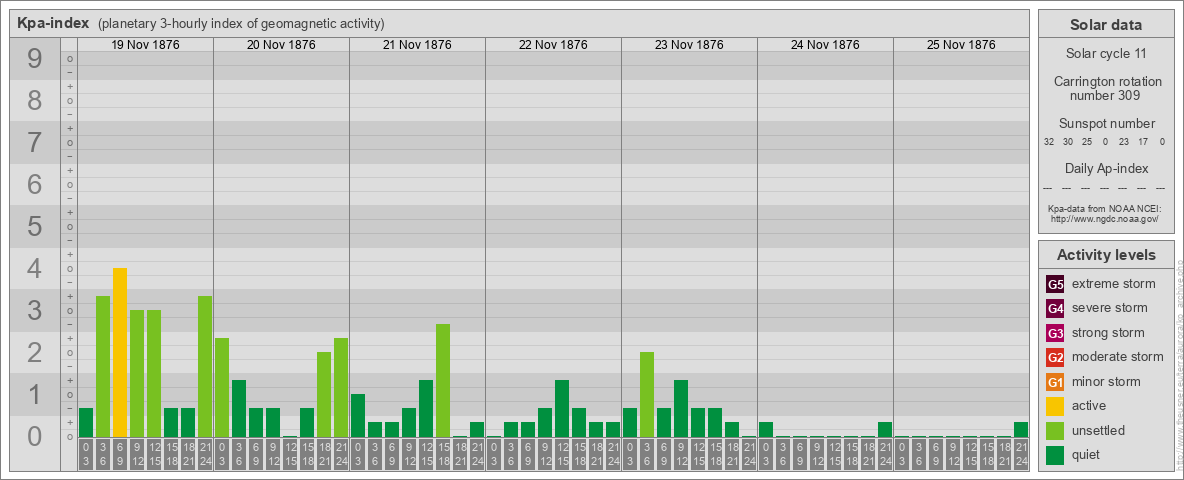Select the 21 Nov 1876 date header

click(x=418, y=45)
